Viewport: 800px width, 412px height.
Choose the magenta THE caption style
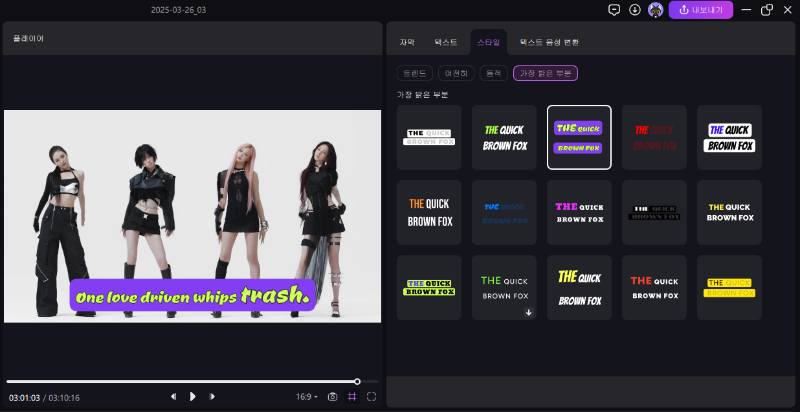point(579,212)
